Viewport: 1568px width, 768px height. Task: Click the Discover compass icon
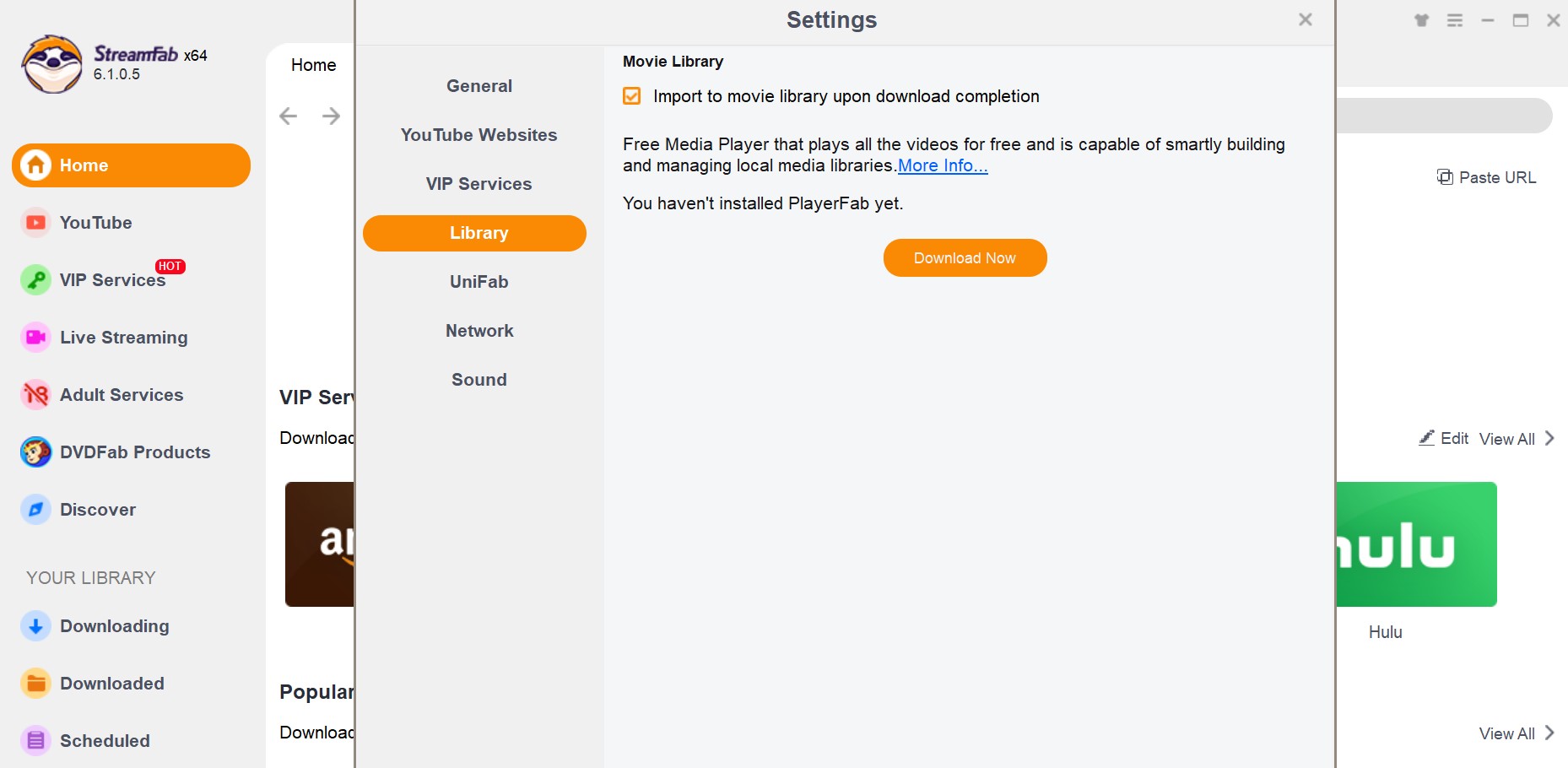(x=35, y=510)
